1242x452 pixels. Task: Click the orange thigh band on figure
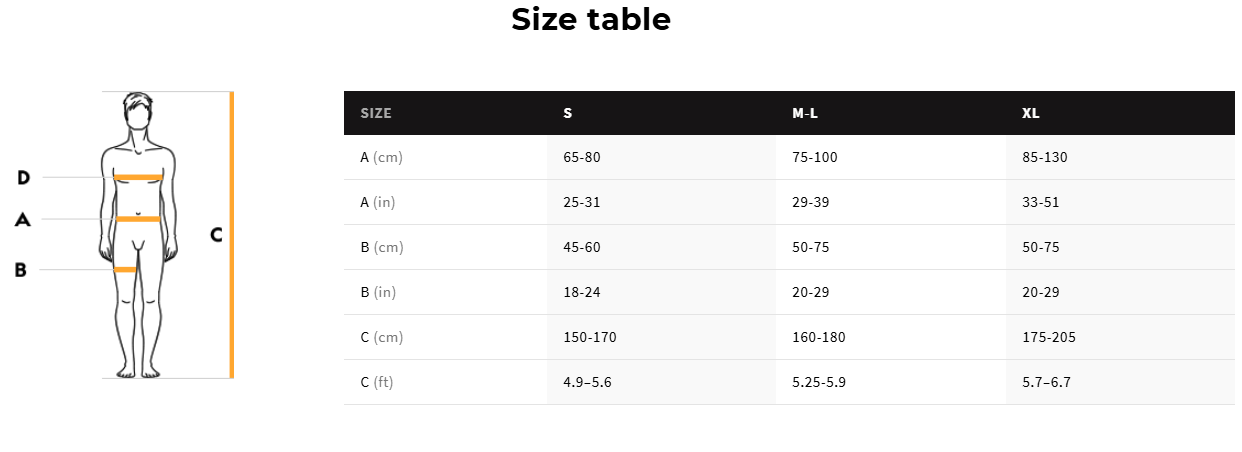(125, 269)
